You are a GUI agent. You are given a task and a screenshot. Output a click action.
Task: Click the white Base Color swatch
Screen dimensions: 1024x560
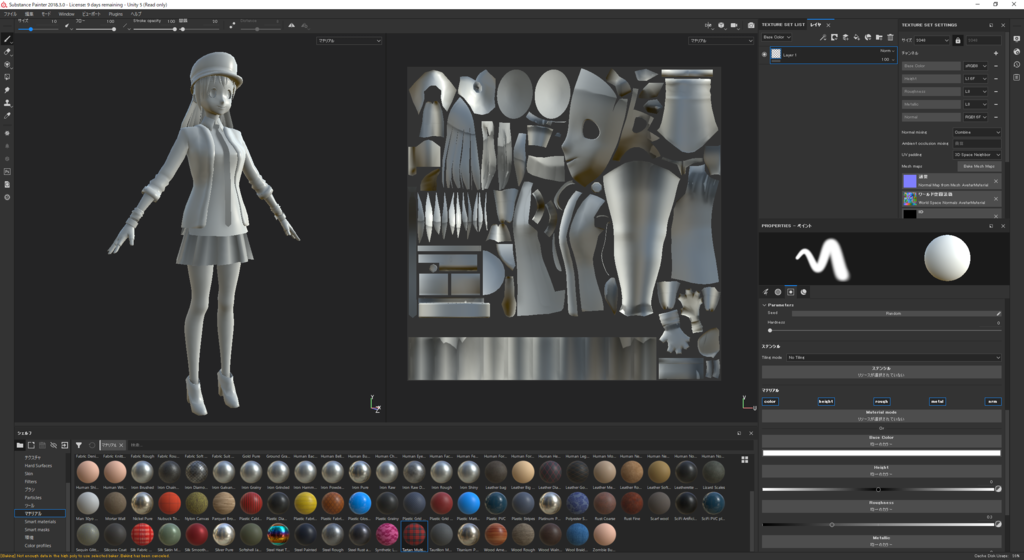(881, 453)
